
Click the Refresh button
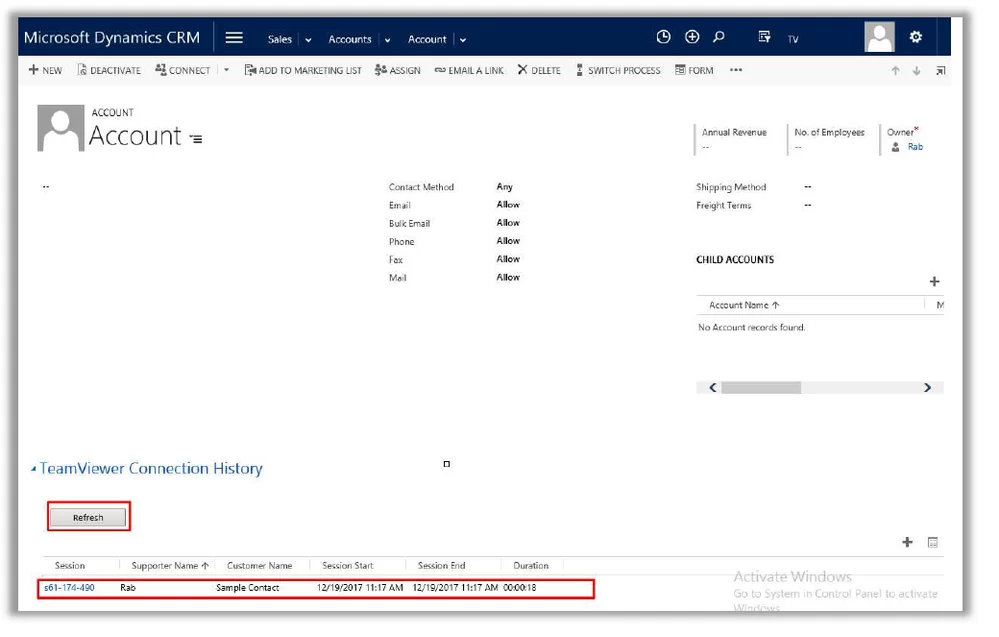click(x=88, y=517)
